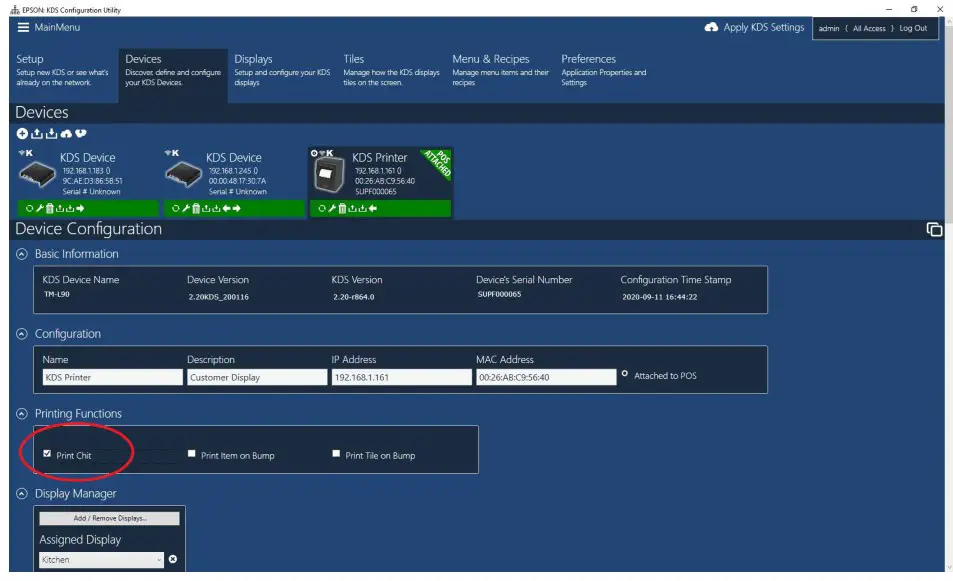Delete the KDS Device at 192.168.1.245
Viewport: 953px width, 581px height.
(196, 208)
